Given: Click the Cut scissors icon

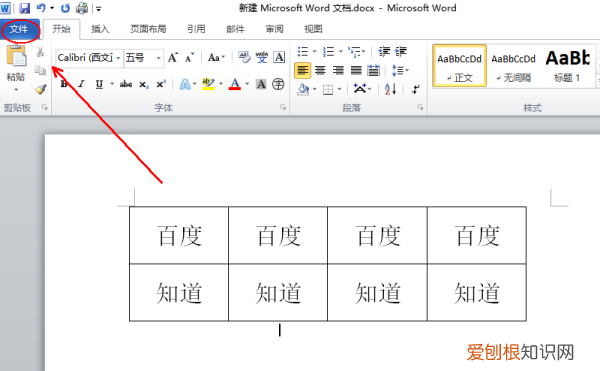Looking at the screenshot, I should [40, 52].
